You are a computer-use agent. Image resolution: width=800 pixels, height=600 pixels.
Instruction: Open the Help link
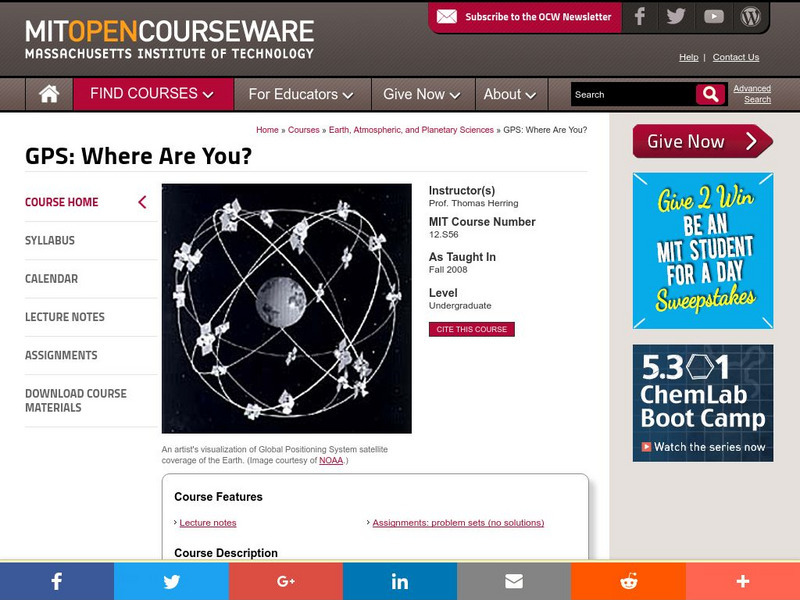click(x=688, y=57)
